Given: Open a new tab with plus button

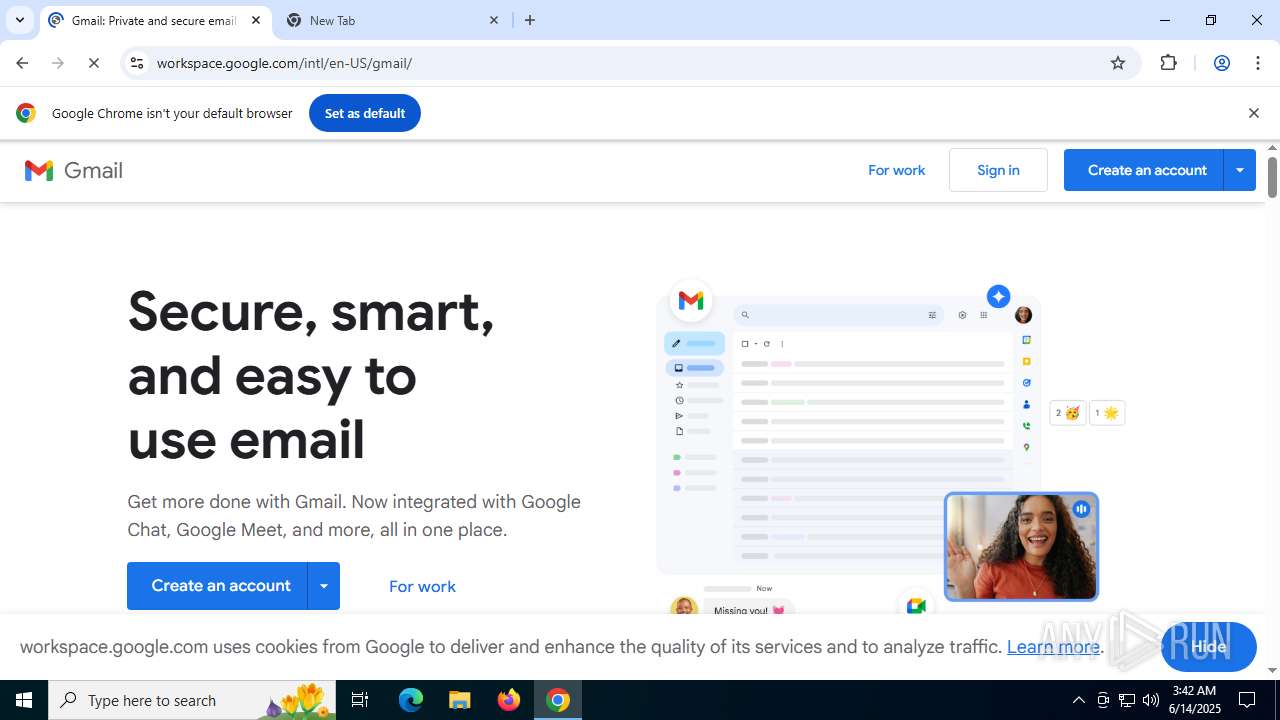Looking at the screenshot, I should [530, 20].
